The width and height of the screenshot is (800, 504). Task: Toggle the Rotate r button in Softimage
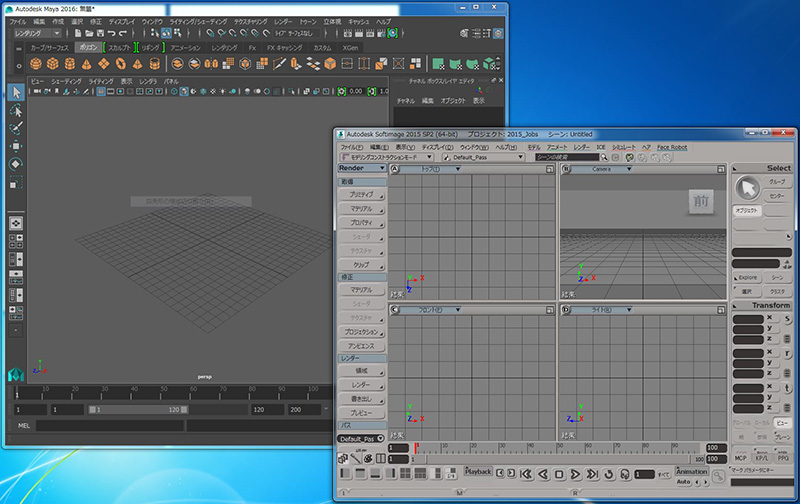coord(787,354)
